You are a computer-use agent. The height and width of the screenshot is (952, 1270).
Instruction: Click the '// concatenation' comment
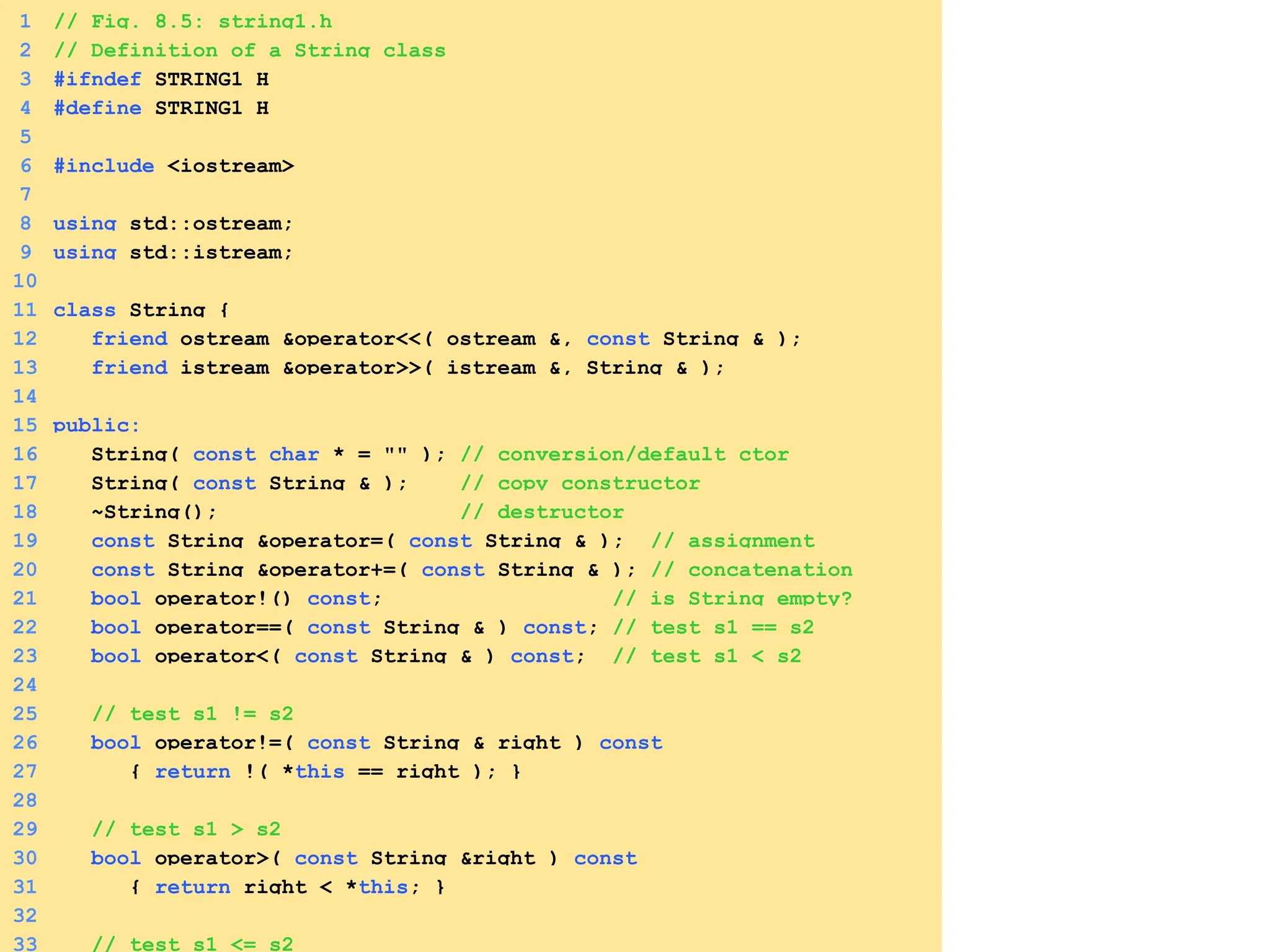752,569
